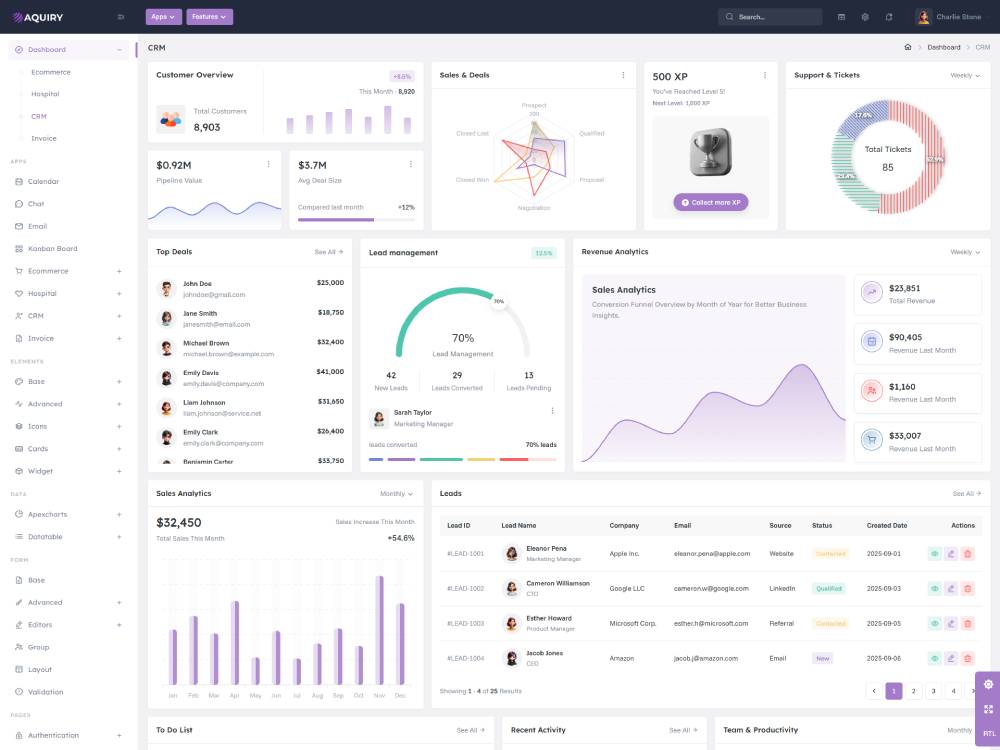Select Kanban Board in the sidebar
The height and width of the screenshot is (750, 1000).
coord(52,249)
